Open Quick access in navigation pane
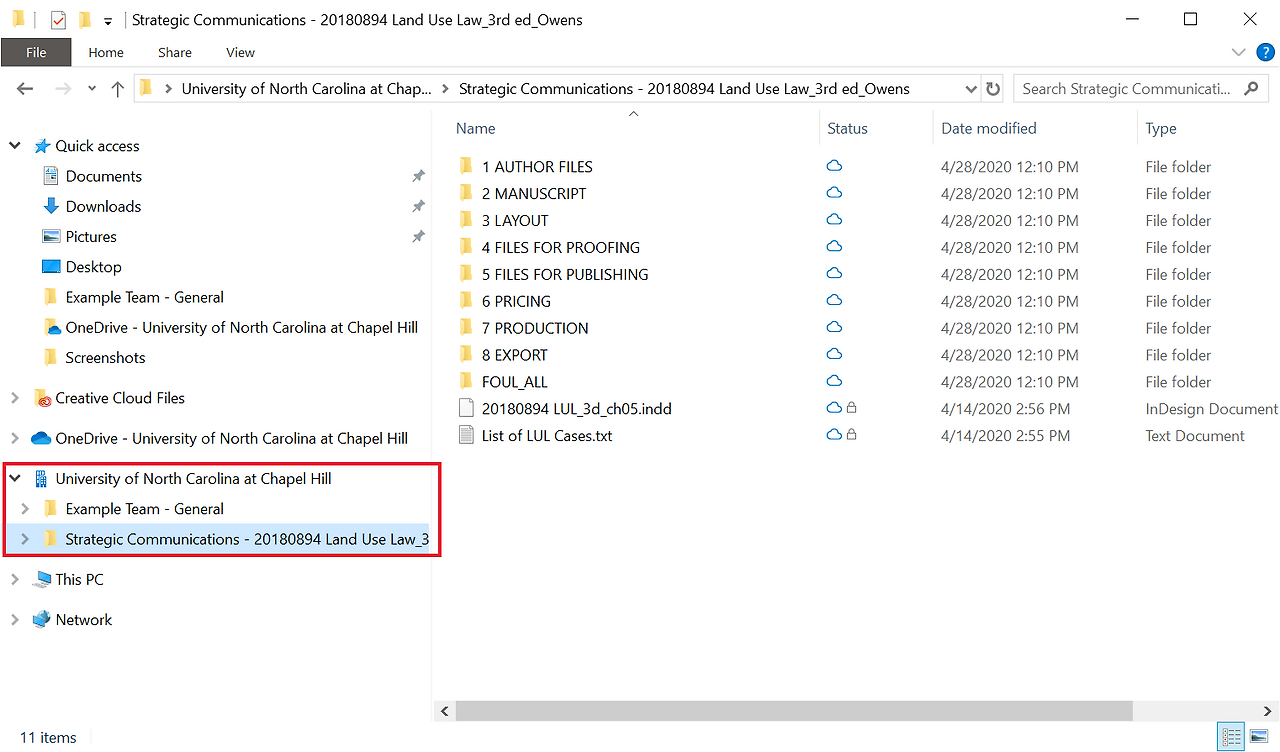 (97, 146)
